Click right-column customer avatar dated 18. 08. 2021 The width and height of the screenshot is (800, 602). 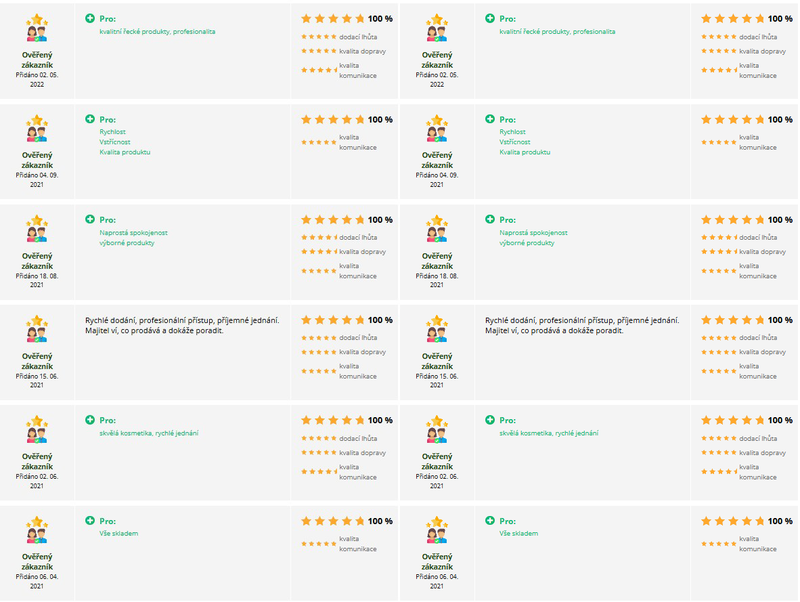437,229
